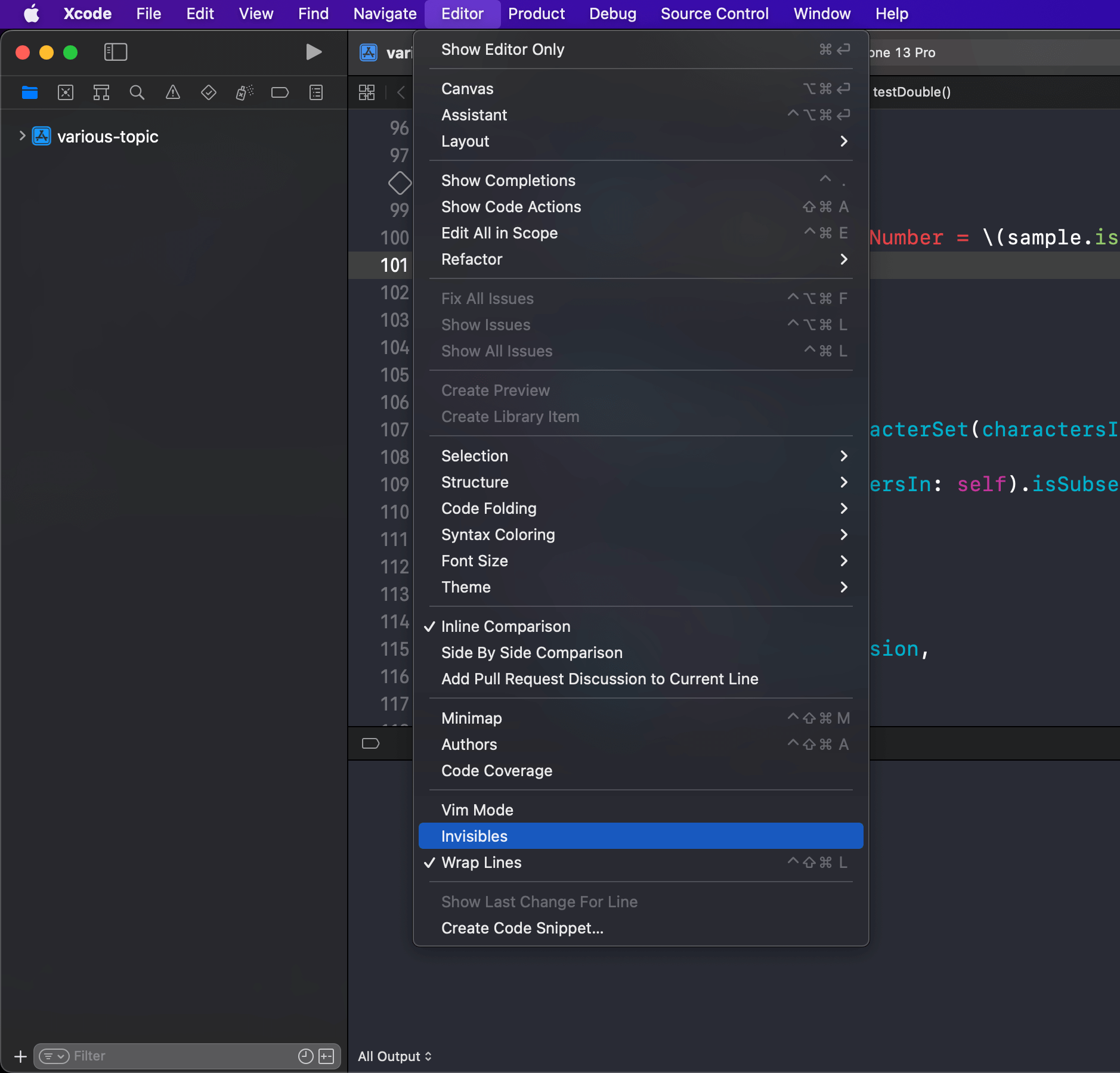This screenshot has width=1120, height=1073.
Task: Open the Report navigator list icon
Action: [315, 92]
